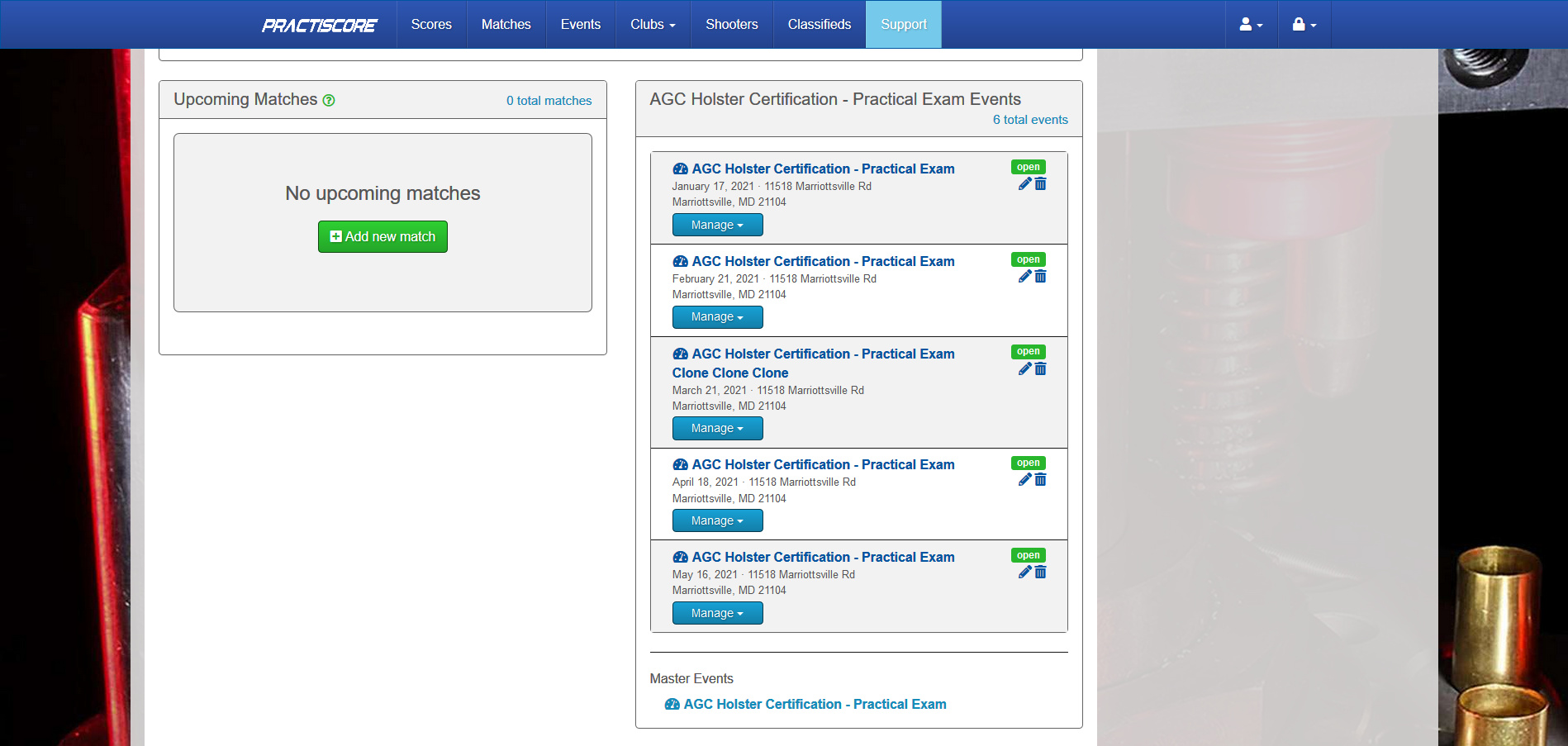The image size is (1568, 746).
Task: Open the April 18 Practical Exam event
Action: 814,464
